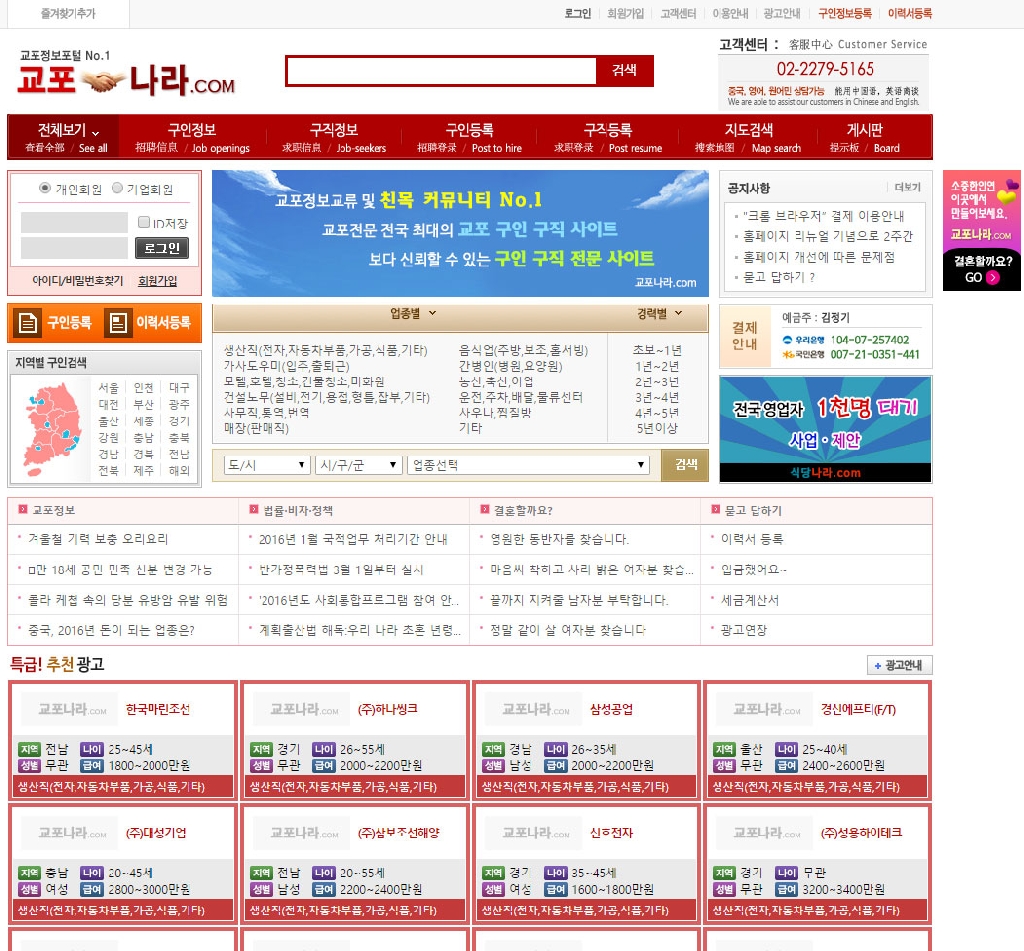
Task: Click the 구인등록 document icon button
Action: tap(55, 323)
